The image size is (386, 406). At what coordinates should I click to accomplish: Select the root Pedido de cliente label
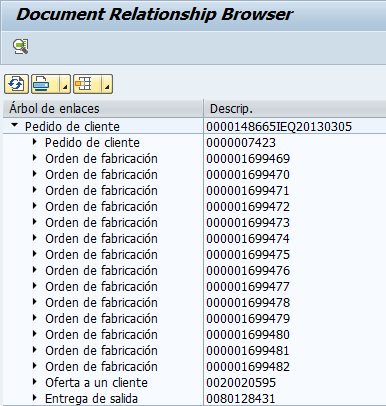point(72,127)
